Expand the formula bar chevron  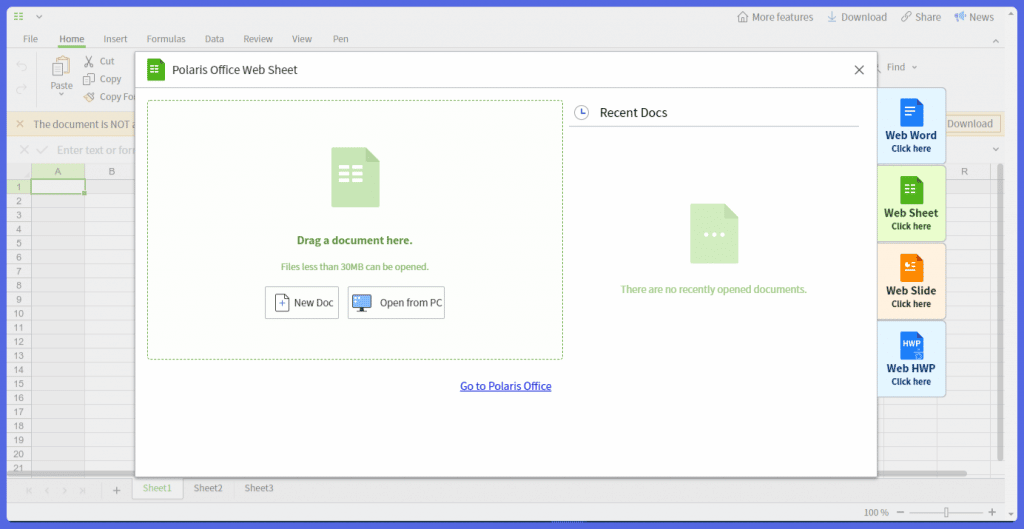tap(996, 150)
